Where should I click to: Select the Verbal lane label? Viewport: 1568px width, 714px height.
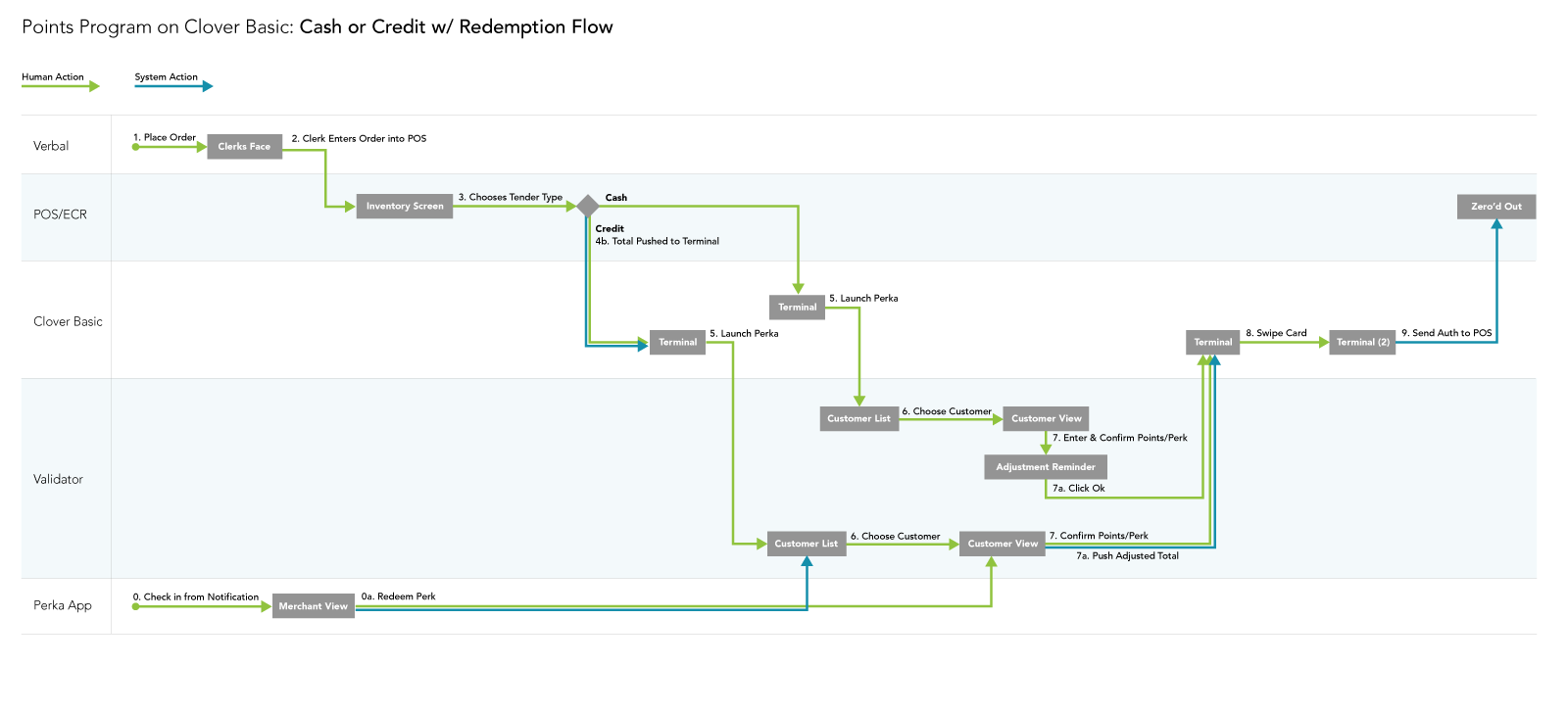(51, 146)
